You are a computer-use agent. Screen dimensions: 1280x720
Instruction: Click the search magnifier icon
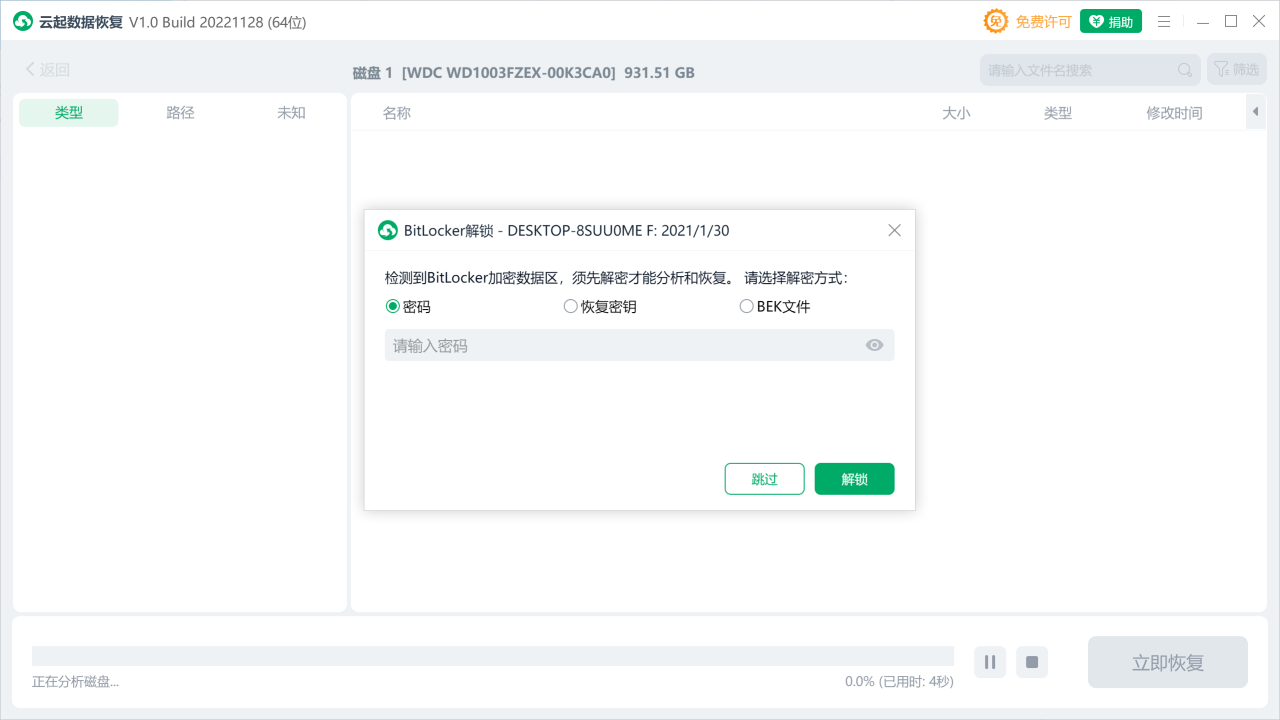1184,69
